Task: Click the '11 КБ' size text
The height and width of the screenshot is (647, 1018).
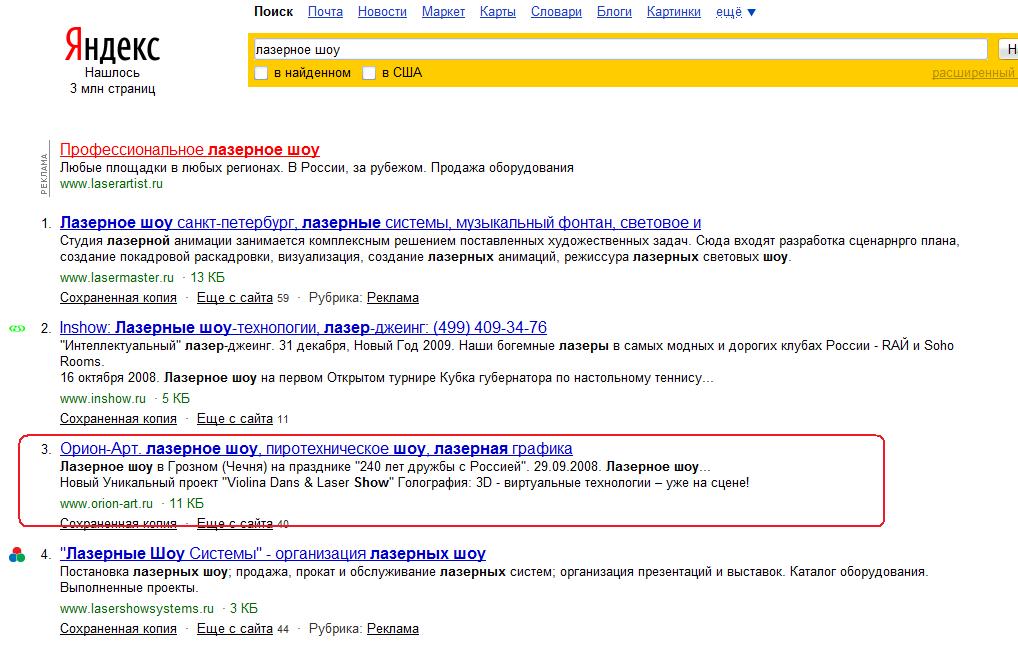Action: pos(186,504)
